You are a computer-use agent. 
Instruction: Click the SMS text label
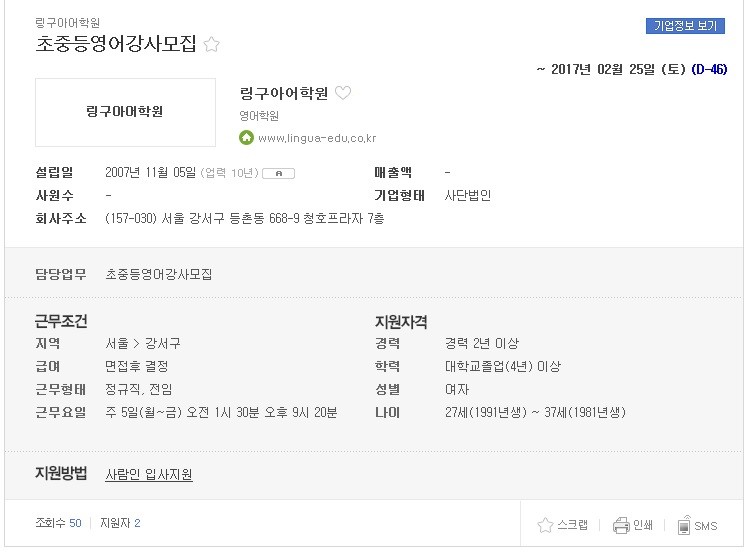point(706,526)
